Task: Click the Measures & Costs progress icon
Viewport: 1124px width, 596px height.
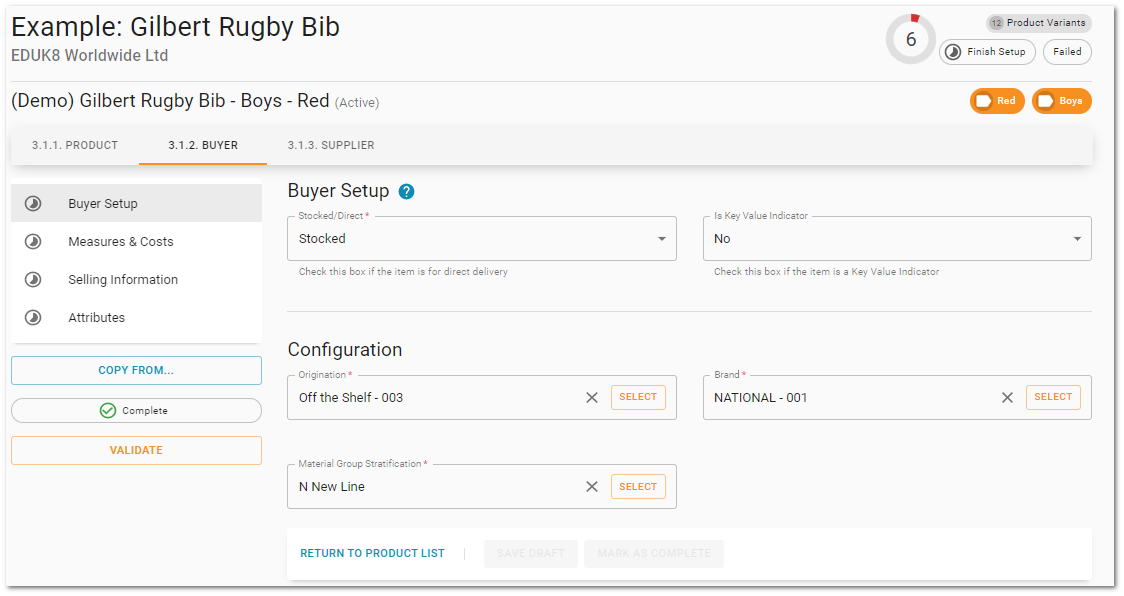Action: pyautogui.click(x=33, y=242)
